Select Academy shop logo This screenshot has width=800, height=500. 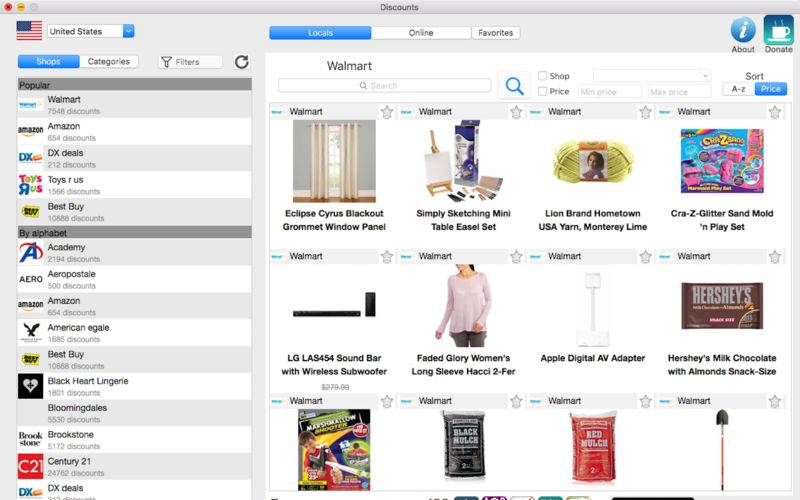coord(31,253)
